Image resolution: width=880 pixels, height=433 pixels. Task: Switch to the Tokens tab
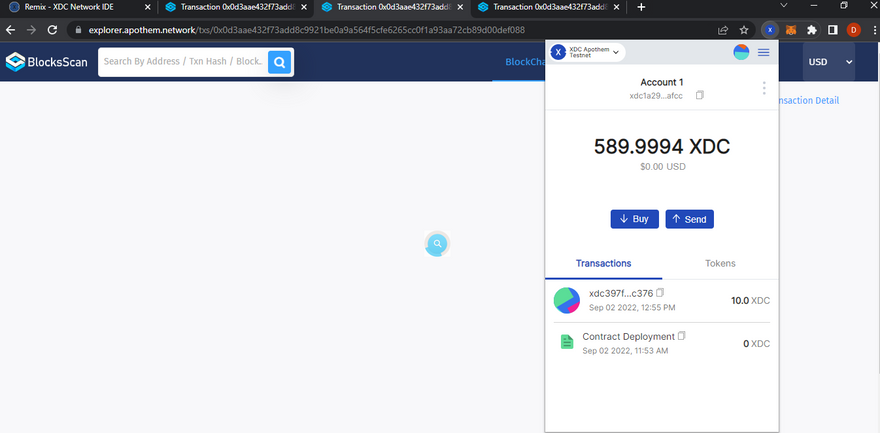(x=720, y=263)
